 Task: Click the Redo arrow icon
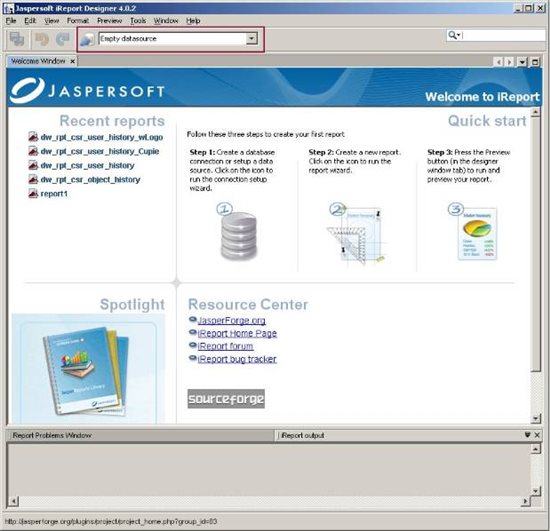(63, 39)
